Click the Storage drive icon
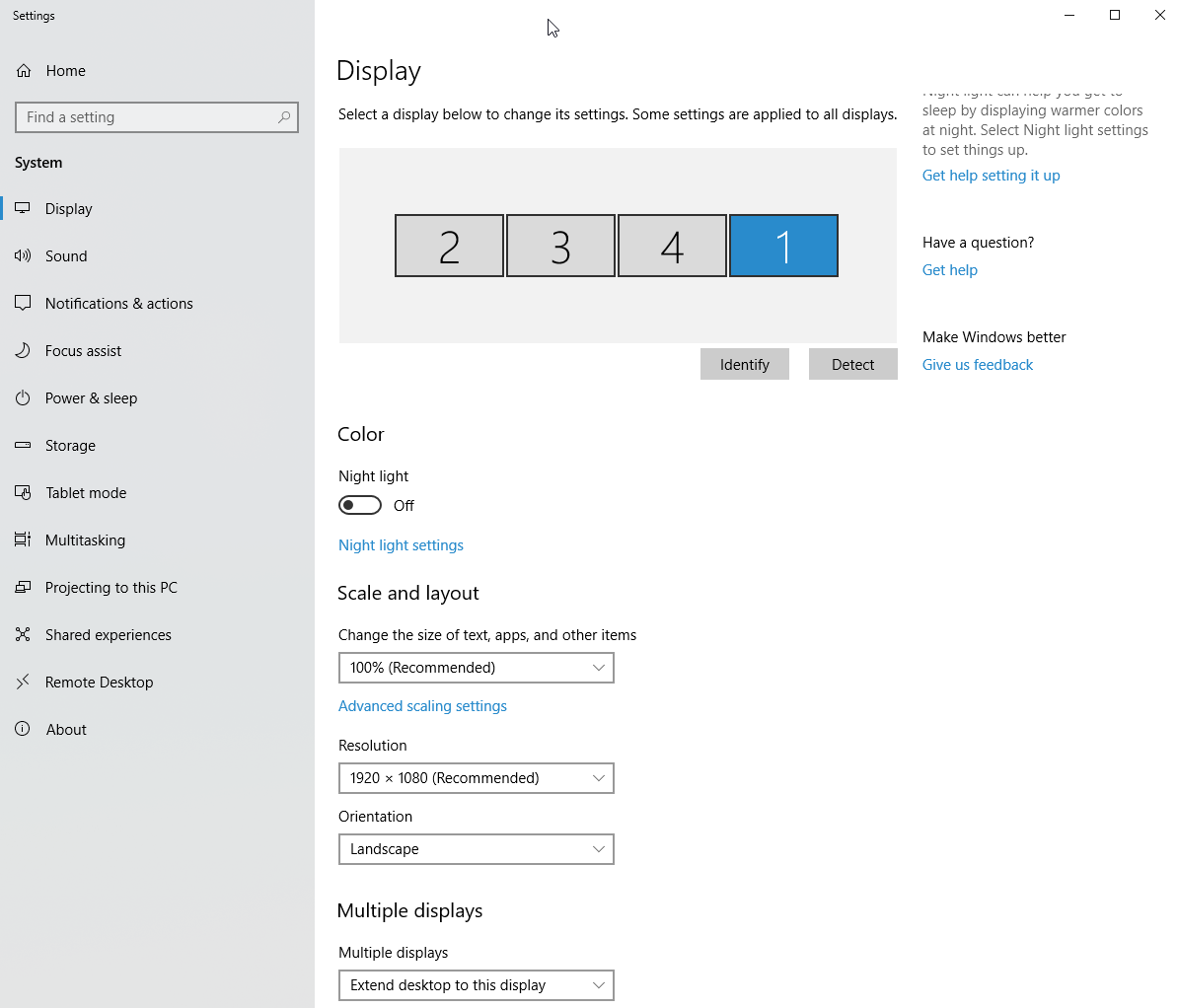The width and height of the screenshot is (1178, 1008). click(23, 445)
